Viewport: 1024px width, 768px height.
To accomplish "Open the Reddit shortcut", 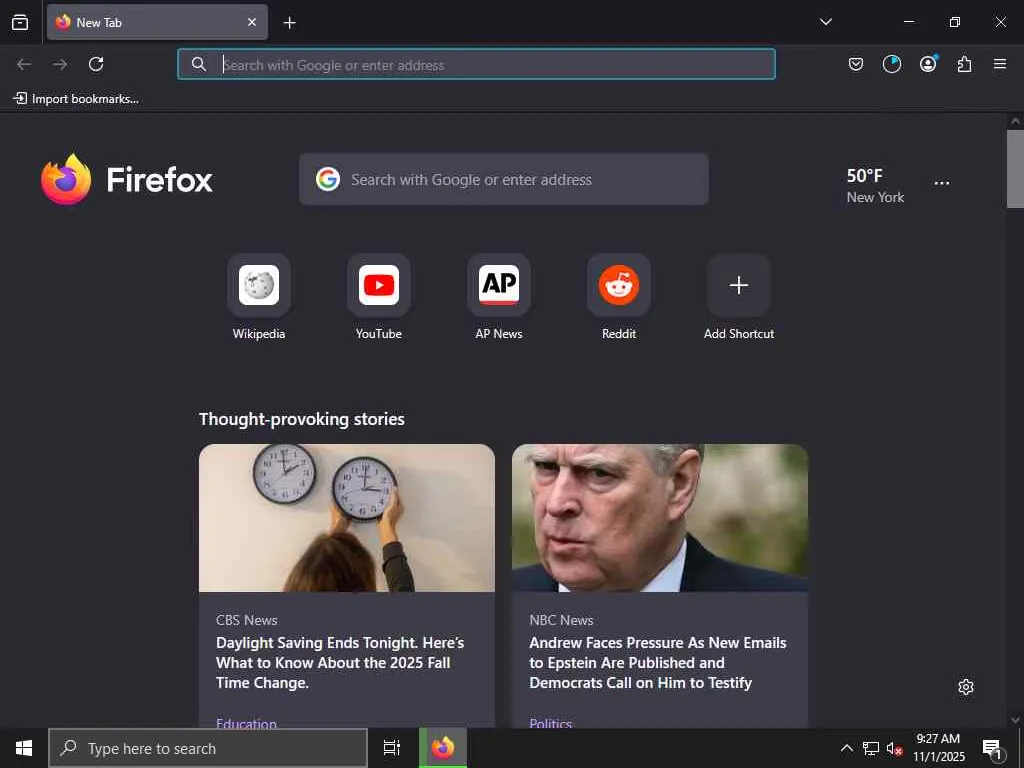I will pyautogui.click(x=618, y=297).
